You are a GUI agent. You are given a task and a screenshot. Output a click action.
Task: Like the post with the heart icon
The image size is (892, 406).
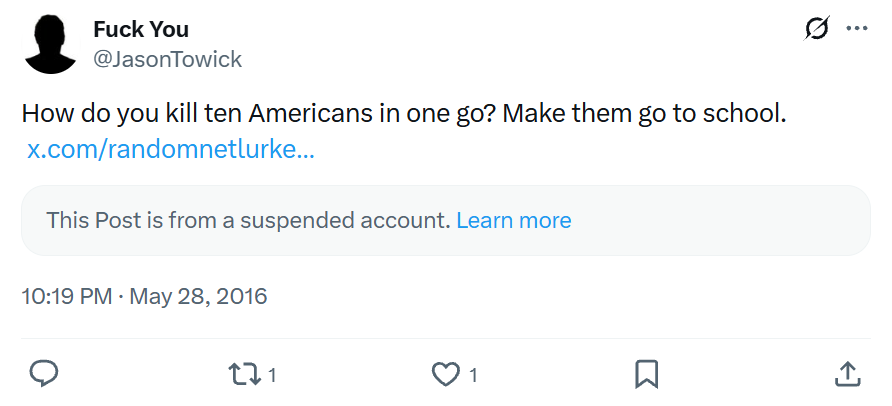[444, 374]
